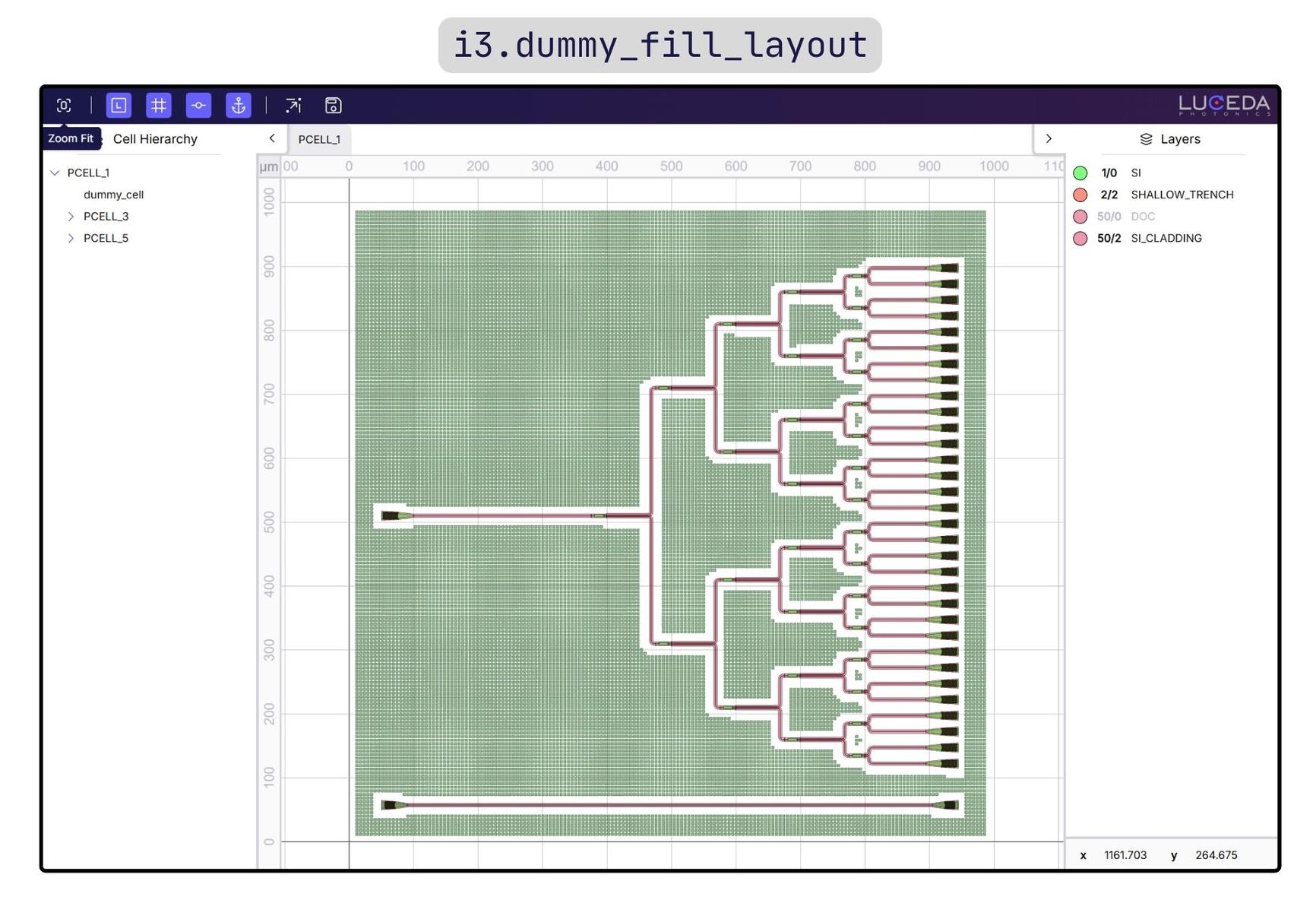
Task: Click the SI_CLADDING pink color swatch
Action: (x=1080, y=239)
